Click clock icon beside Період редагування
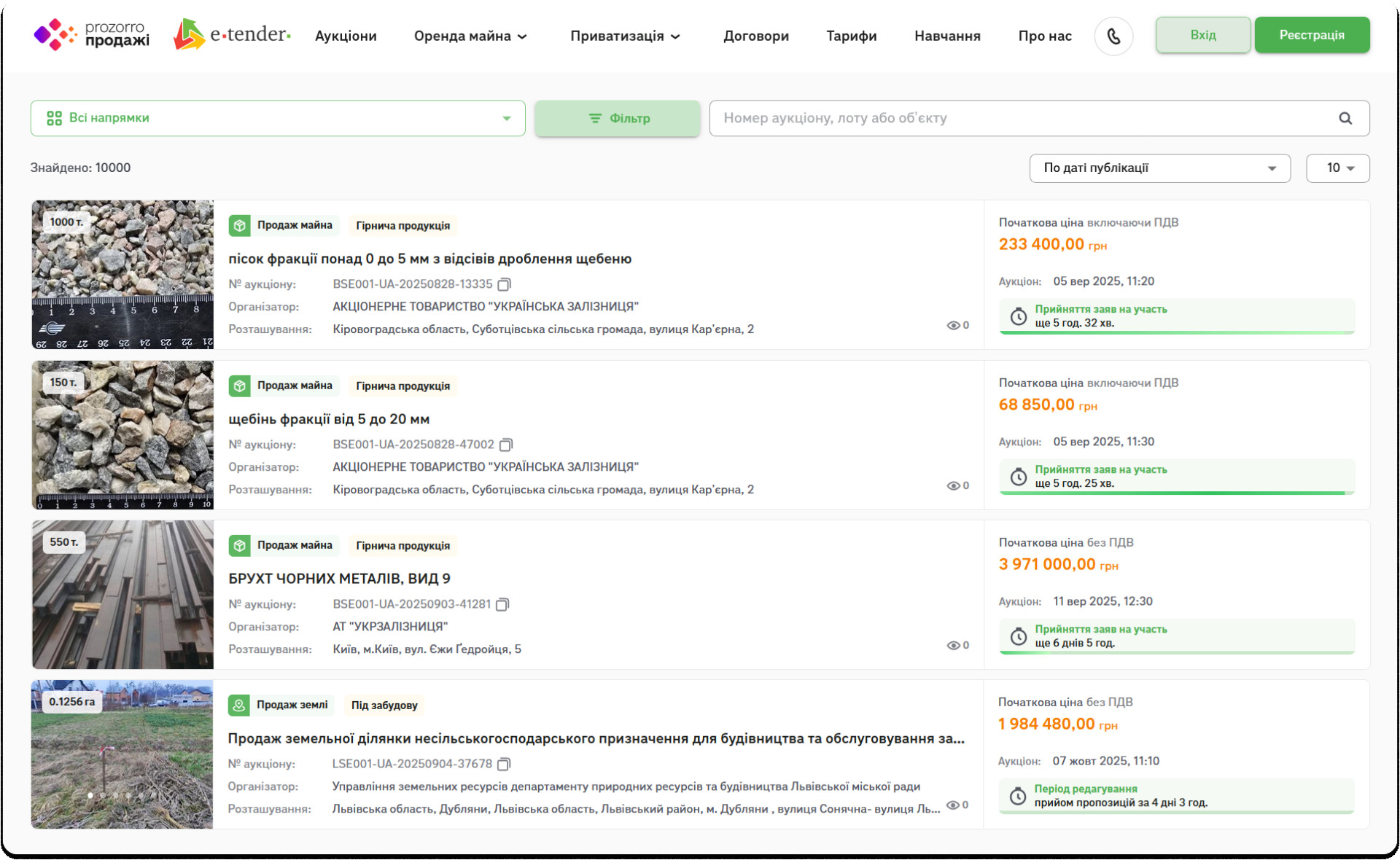The image size is (1400, 860). (1017, 796)
